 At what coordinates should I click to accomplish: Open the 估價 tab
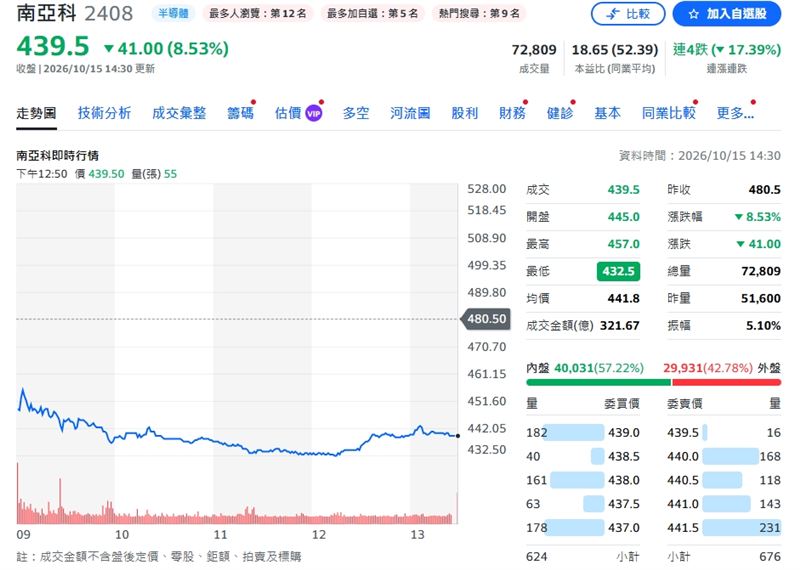tap(288, 113)
